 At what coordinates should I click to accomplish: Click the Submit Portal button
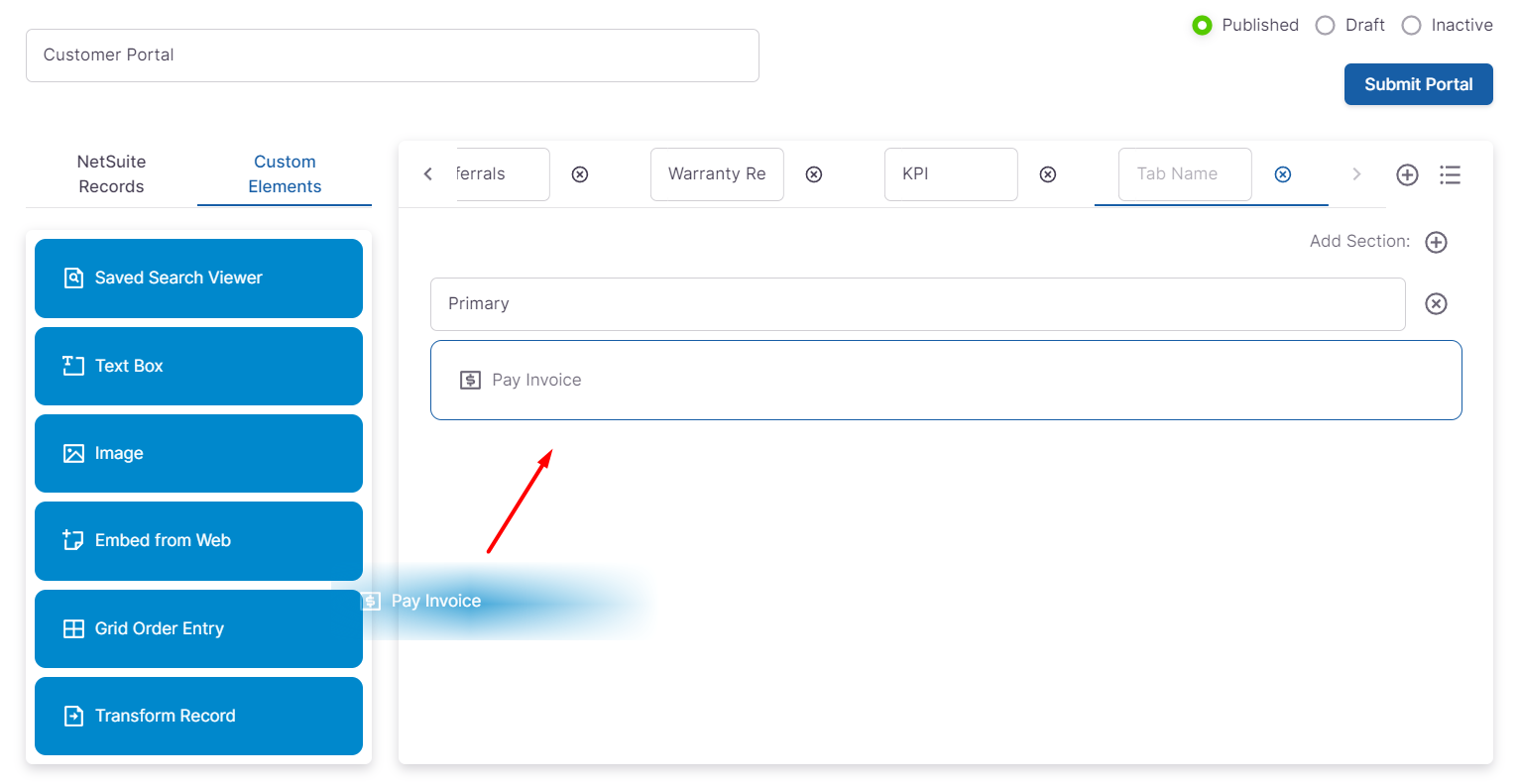(1418, 84)
